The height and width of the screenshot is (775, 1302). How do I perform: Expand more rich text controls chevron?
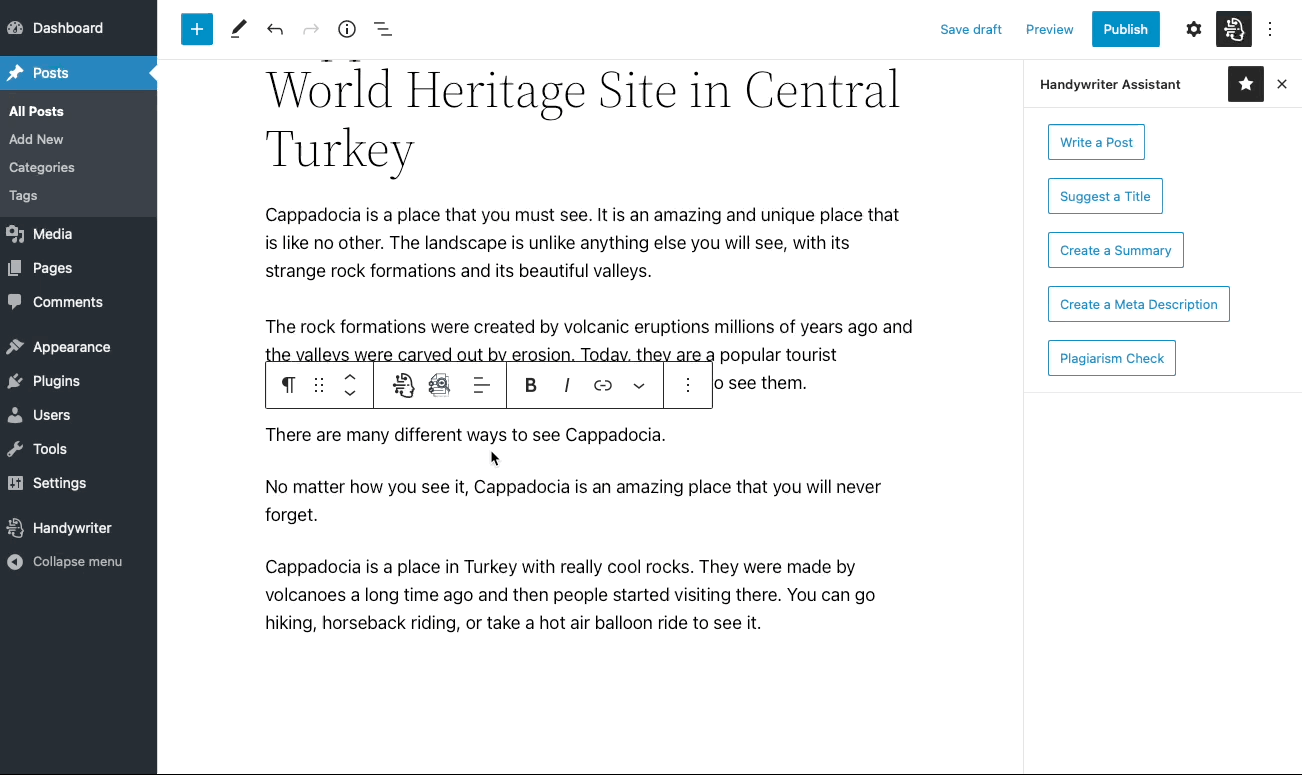639,385
